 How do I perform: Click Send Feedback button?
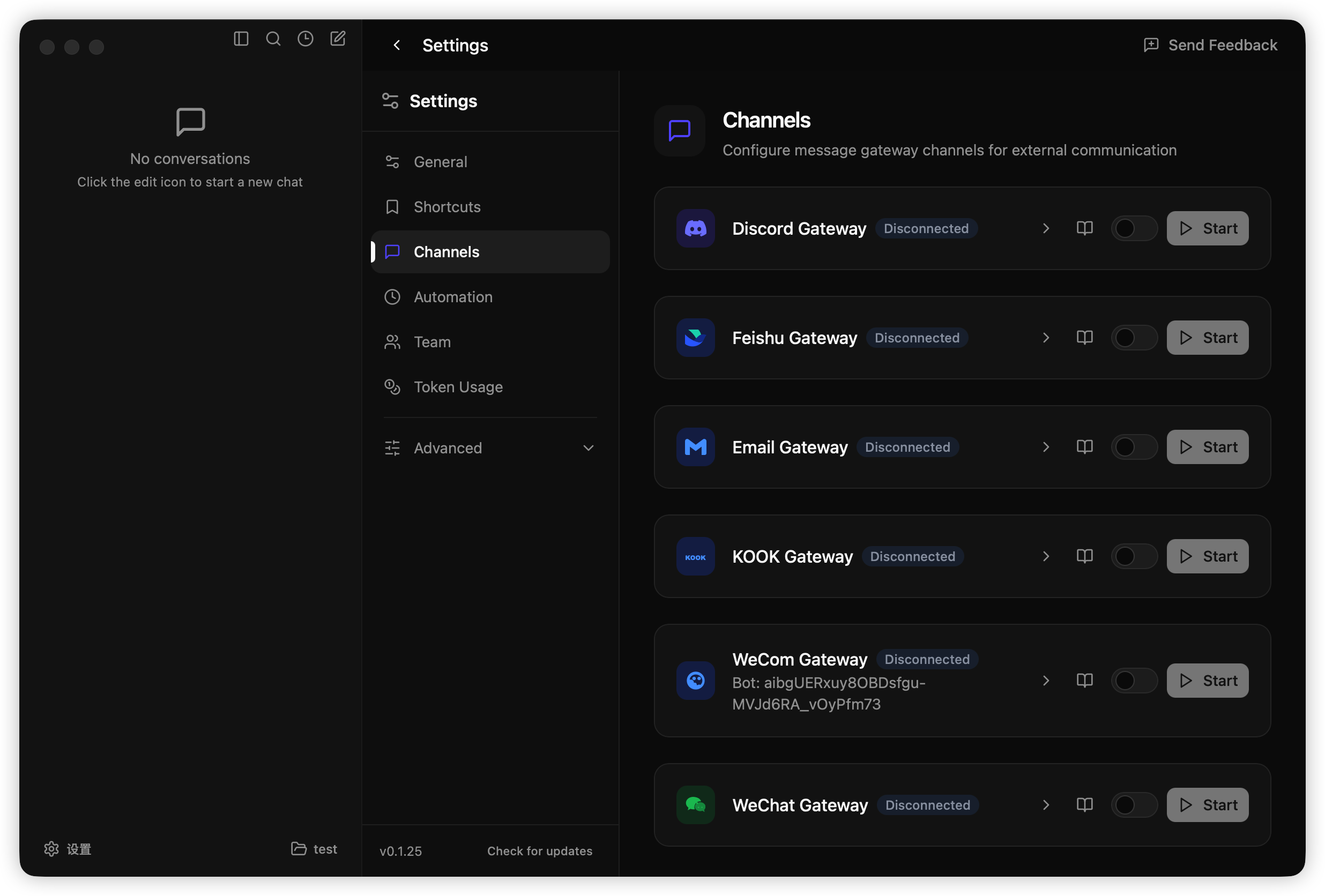pos(1210,45)
